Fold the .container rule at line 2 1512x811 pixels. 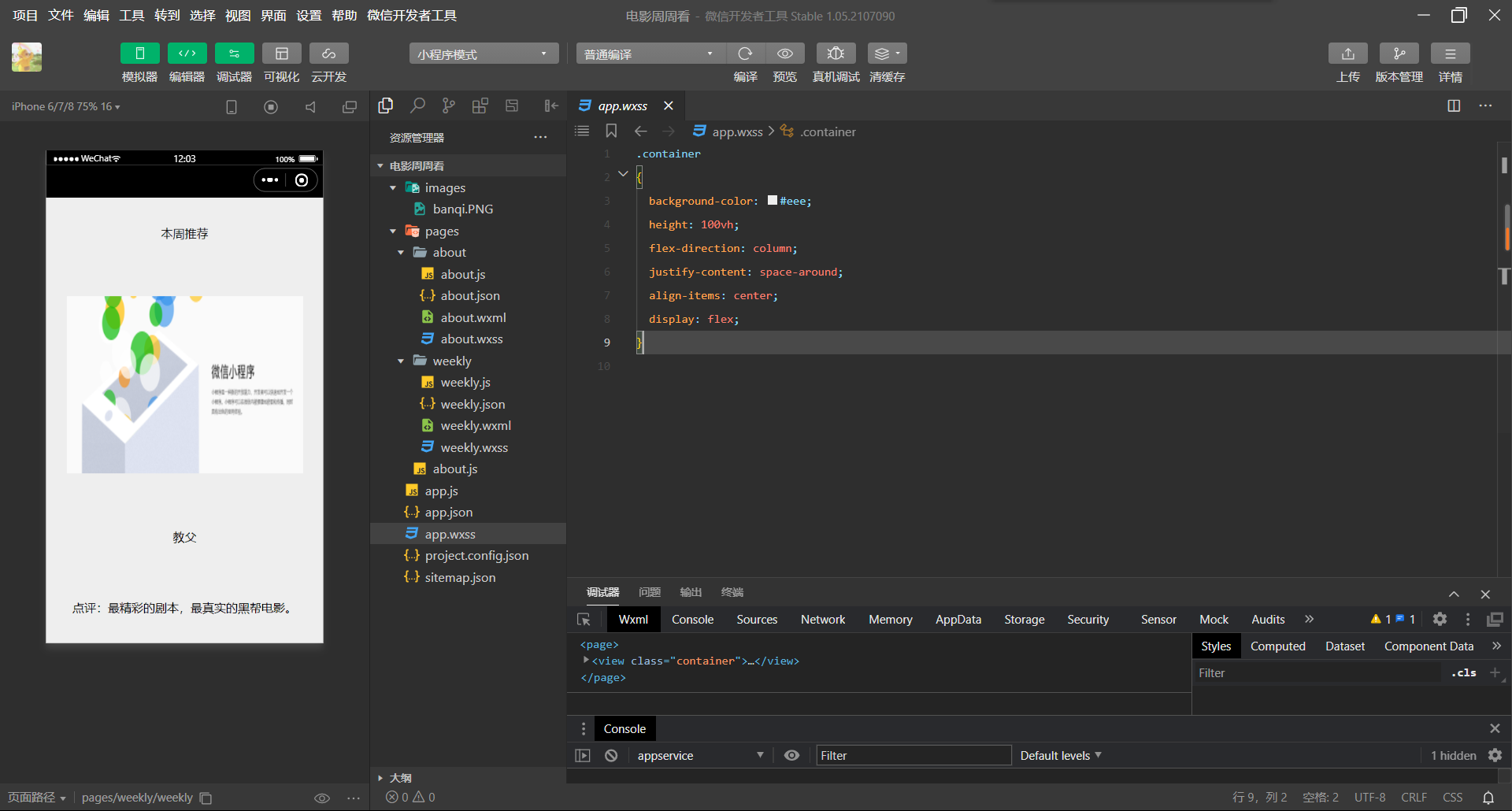(623, 174)
